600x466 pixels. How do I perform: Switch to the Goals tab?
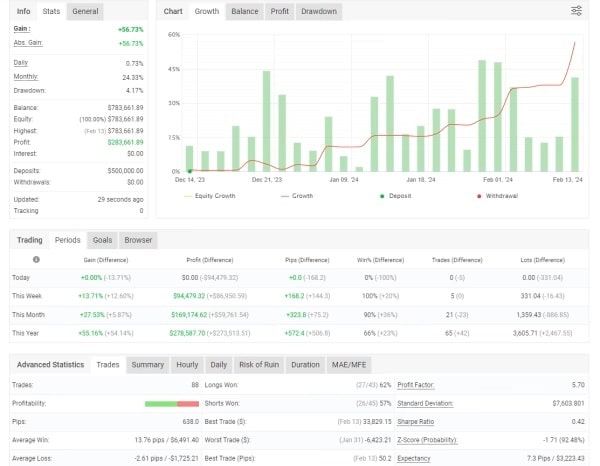point(103,240)
